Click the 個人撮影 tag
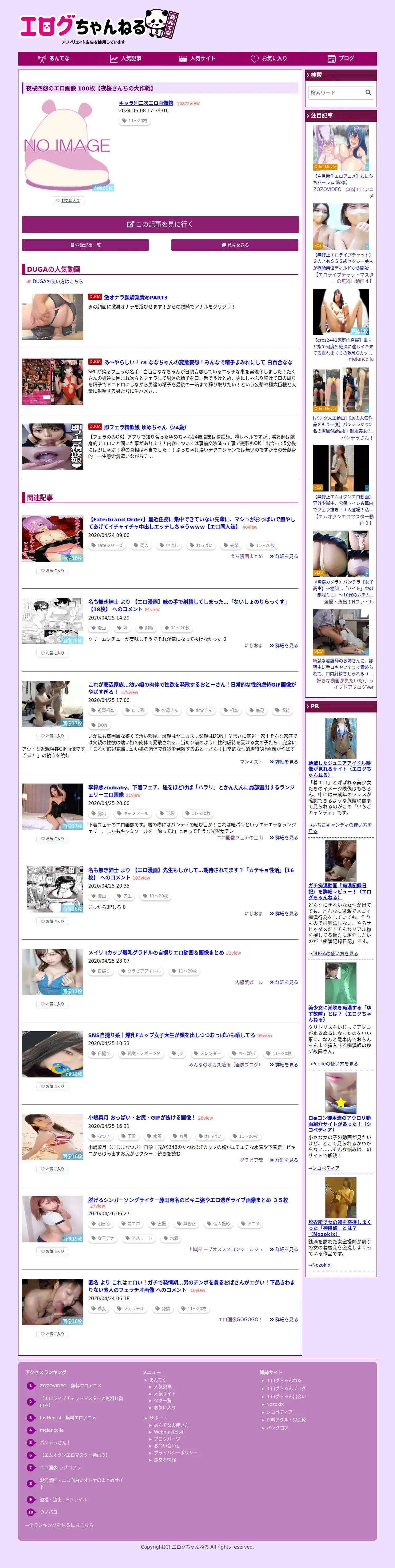395x1568 pixels. (218, 1224)
